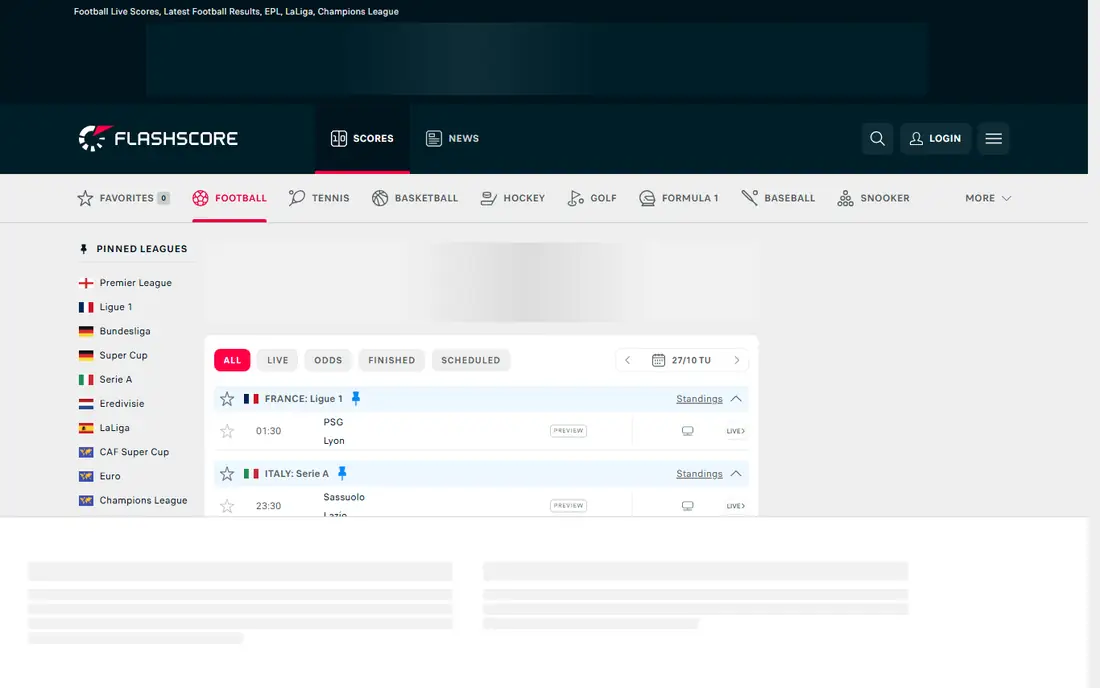Favorite the Sassuolo match star
The image size is (1100, 688).
[x=227, y=506]
